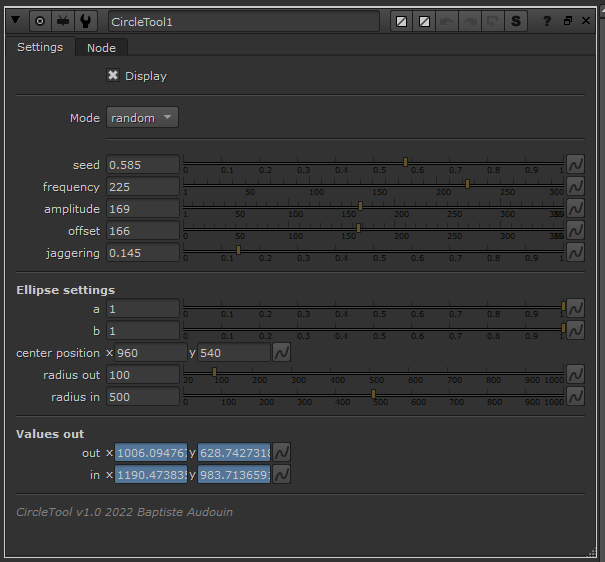Open animation menu for center position
The image size is (605, 562).
pos(282,353)
